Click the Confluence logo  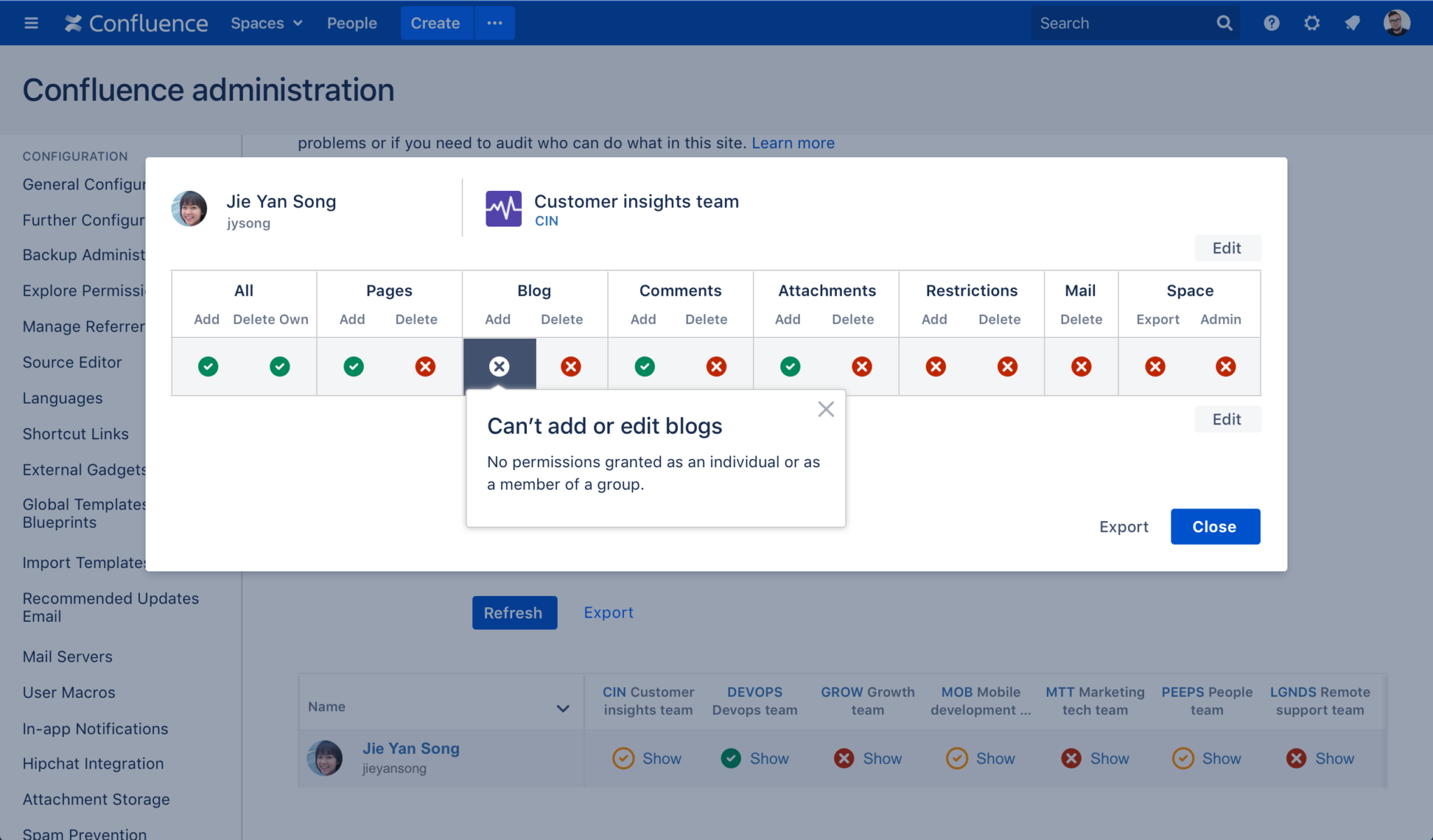tap(136, 23)
